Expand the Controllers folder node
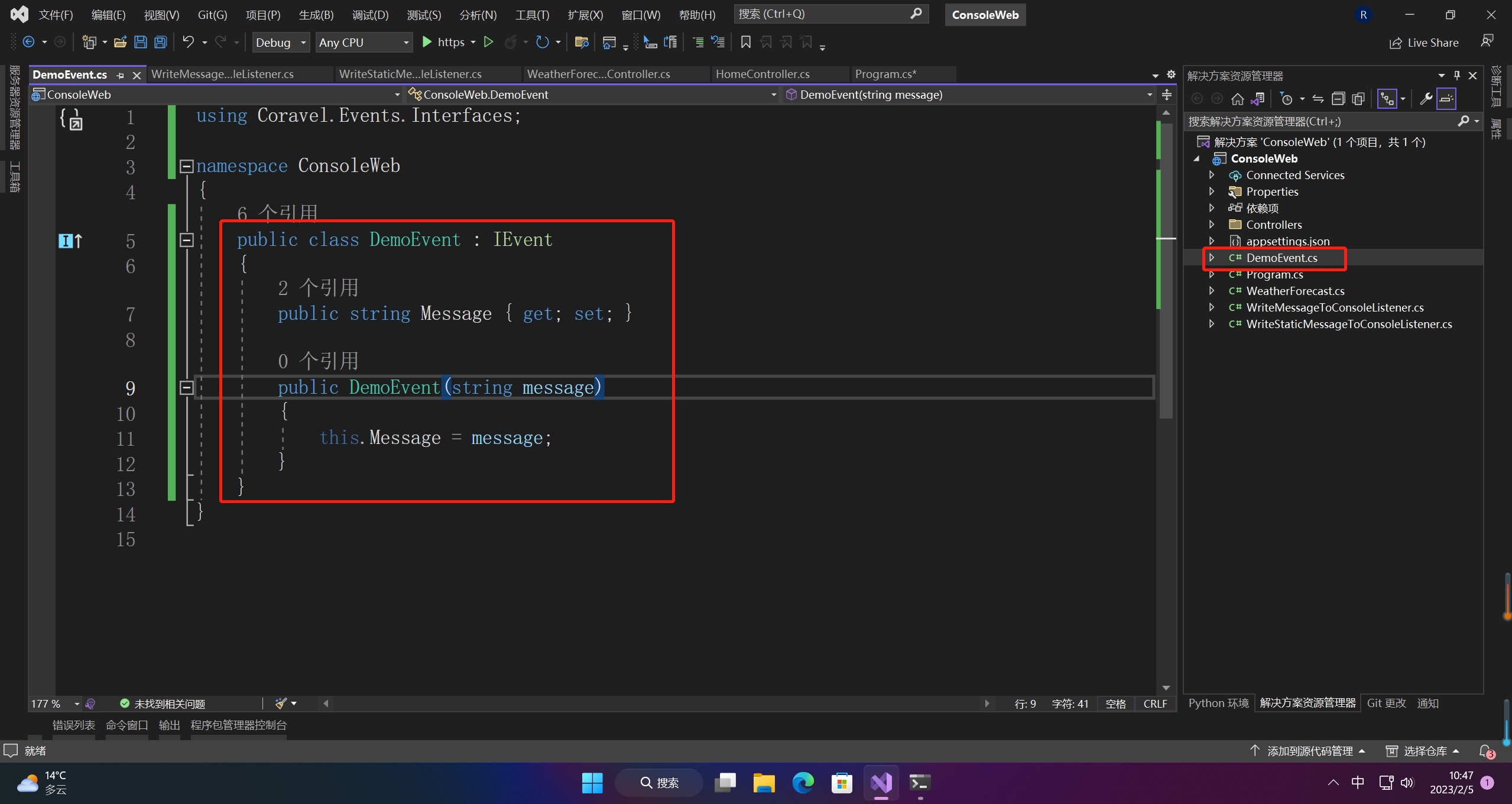Image resolution: width=1512 pixels, height=804 pixels. click(1212, 225)
